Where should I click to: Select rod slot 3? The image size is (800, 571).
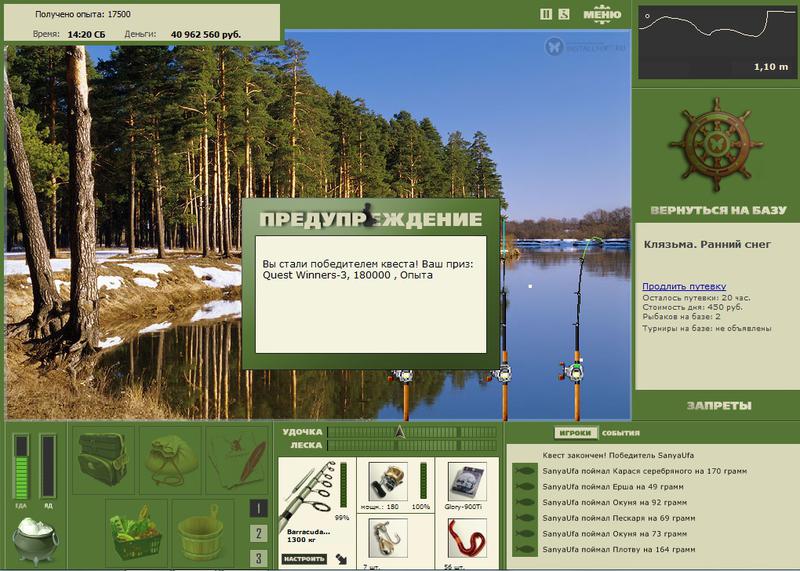click(x=258, y=558)
